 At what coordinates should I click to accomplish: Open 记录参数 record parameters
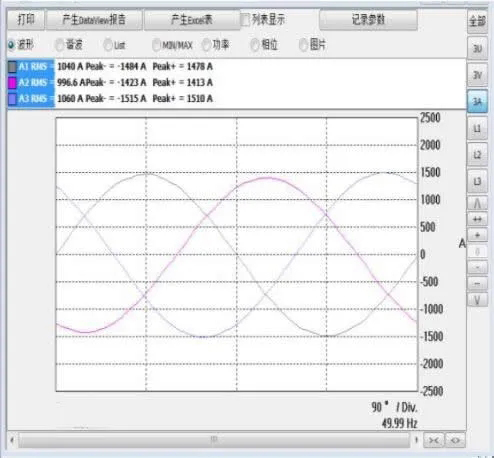(368, 20)
